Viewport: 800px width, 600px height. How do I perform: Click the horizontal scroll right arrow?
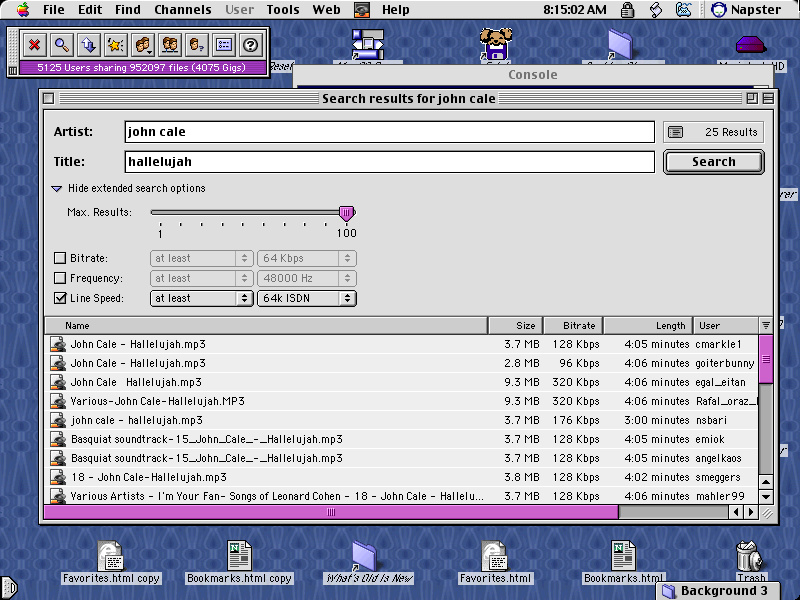point(751,512)
